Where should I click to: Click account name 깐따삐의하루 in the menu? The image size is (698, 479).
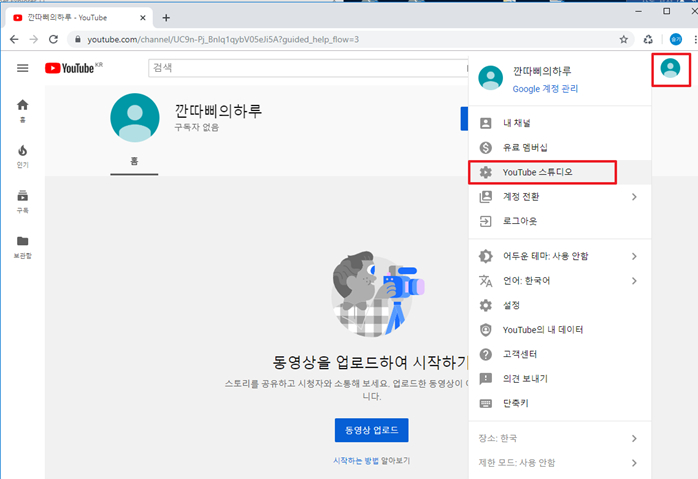(x=542, y=71)
